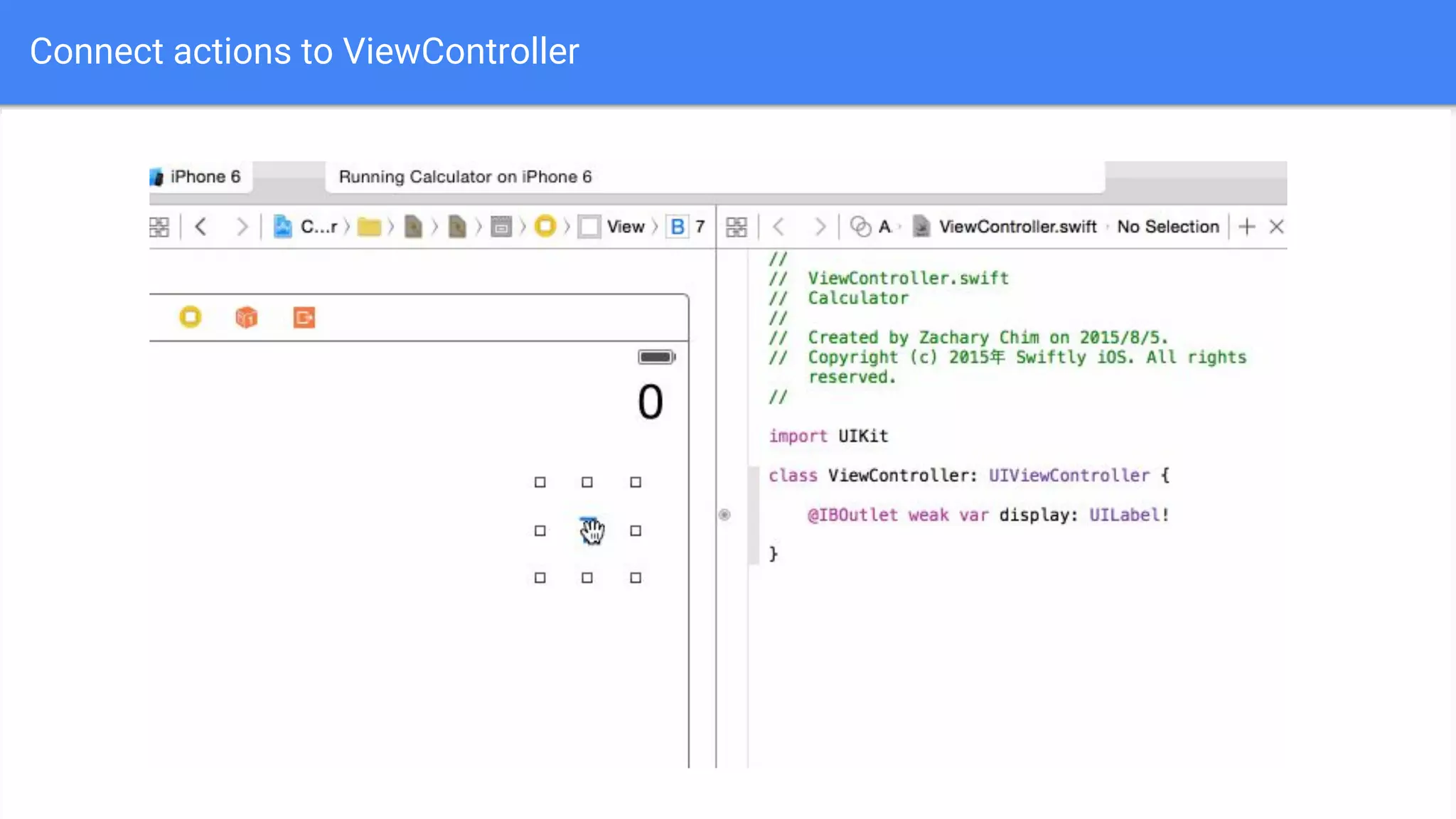Select the C...r project item in jump bar

click(306, 227)
